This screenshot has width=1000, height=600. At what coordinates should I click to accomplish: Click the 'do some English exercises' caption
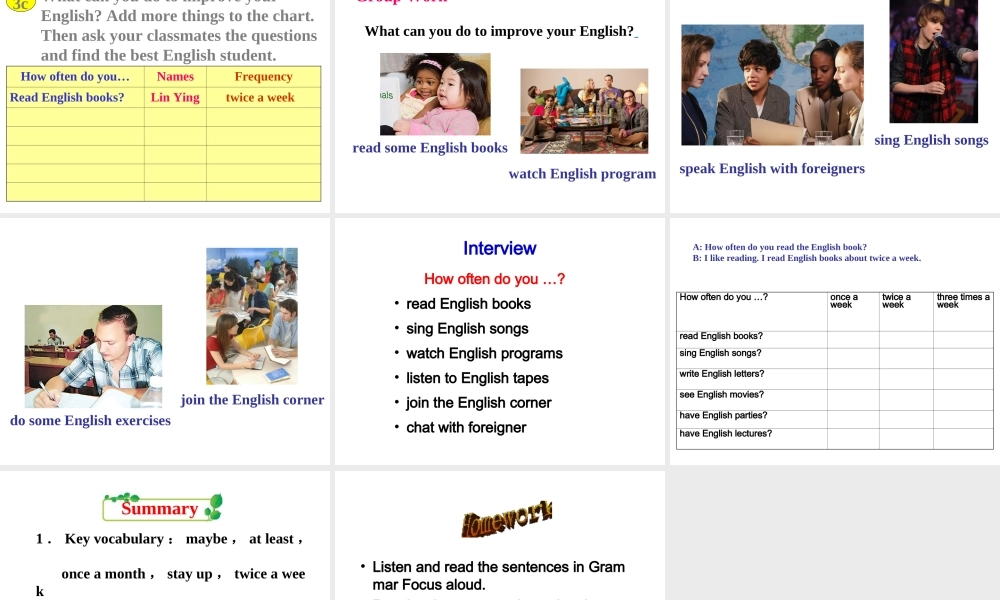[91, 421]
